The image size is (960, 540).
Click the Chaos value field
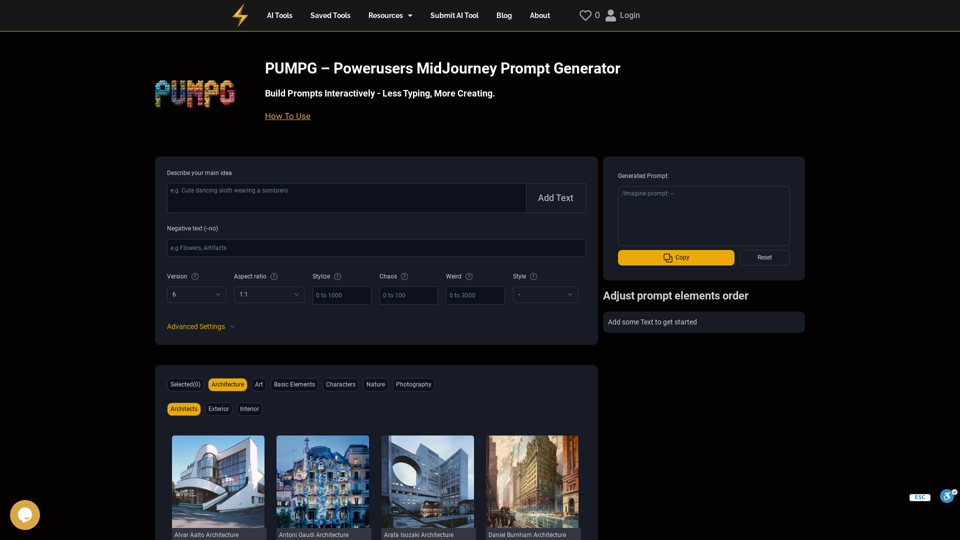pyautogui.click(x=408, y=295)
